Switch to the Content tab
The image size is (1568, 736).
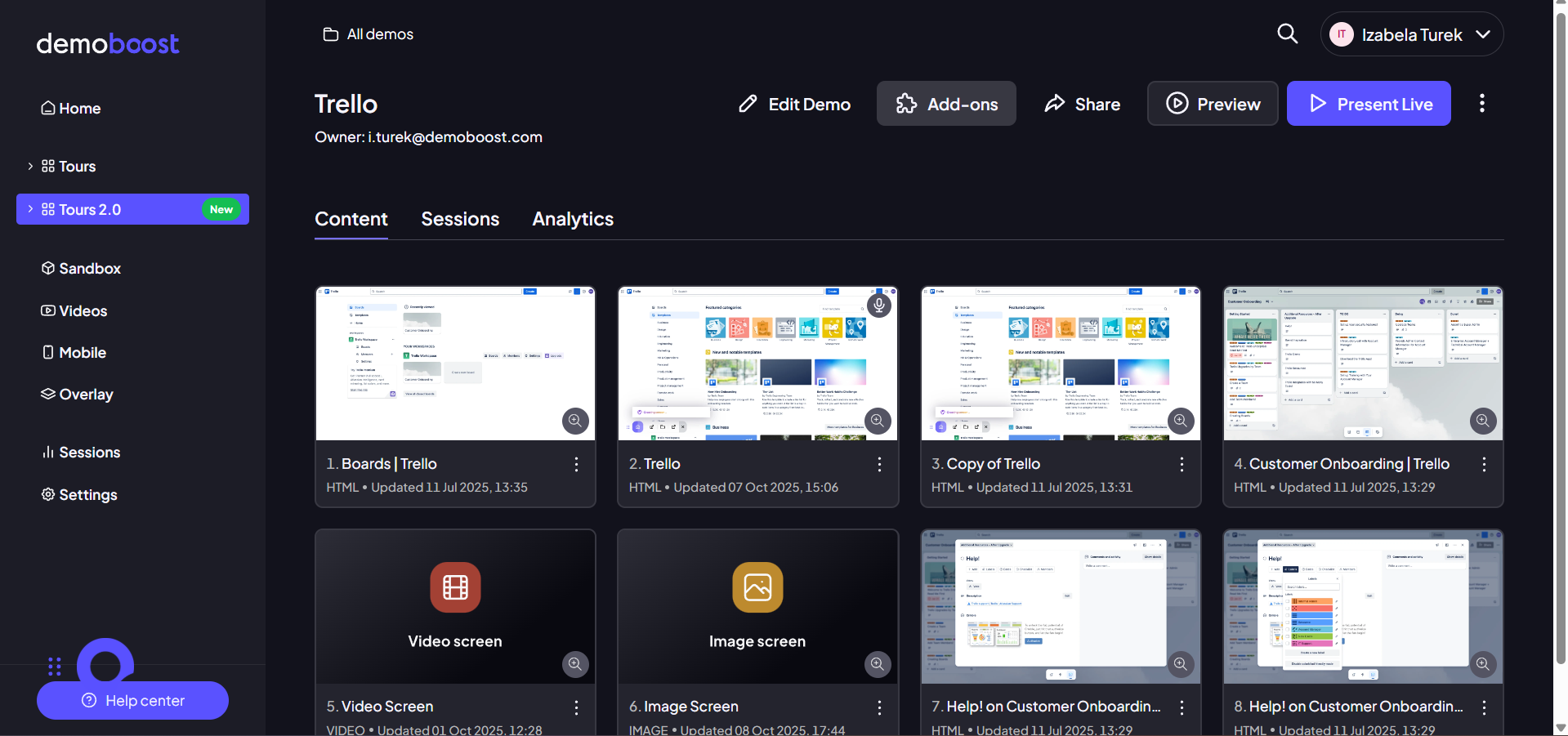coord(351,219)
